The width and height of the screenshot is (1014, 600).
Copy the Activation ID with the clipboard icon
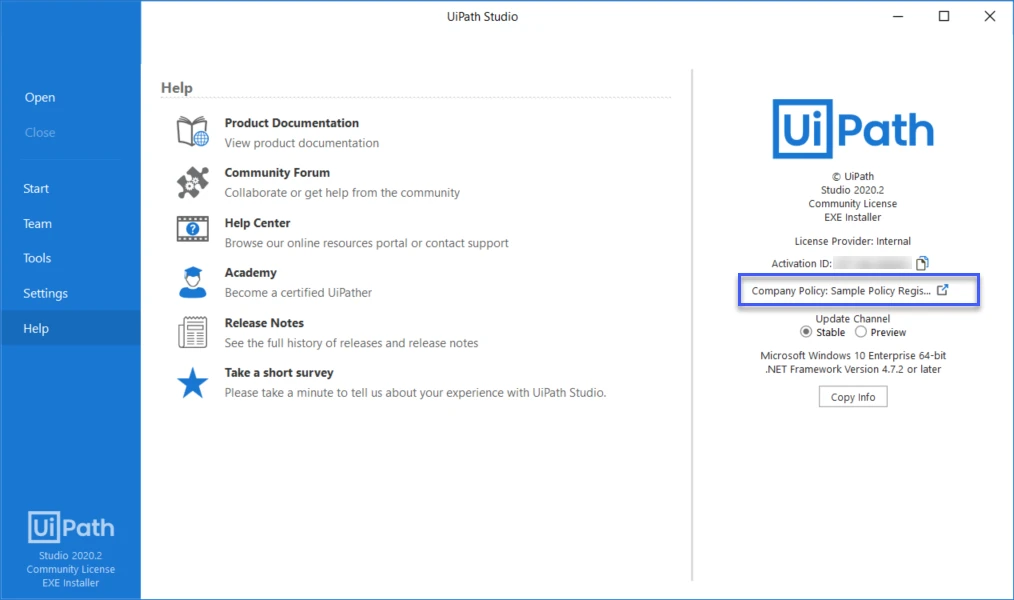[x=922, y=262]
